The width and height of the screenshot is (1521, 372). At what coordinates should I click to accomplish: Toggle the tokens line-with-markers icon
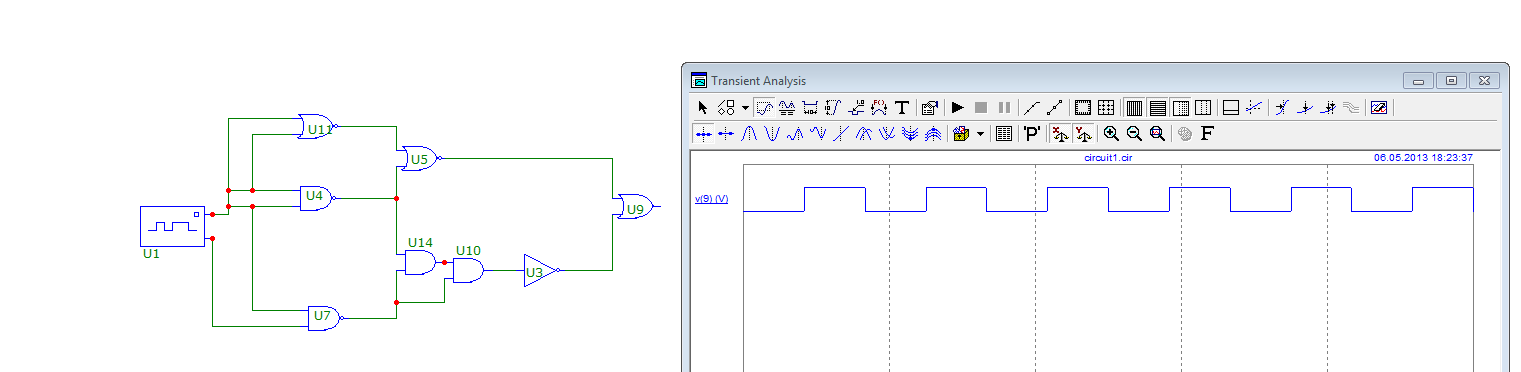point(1055,107)
